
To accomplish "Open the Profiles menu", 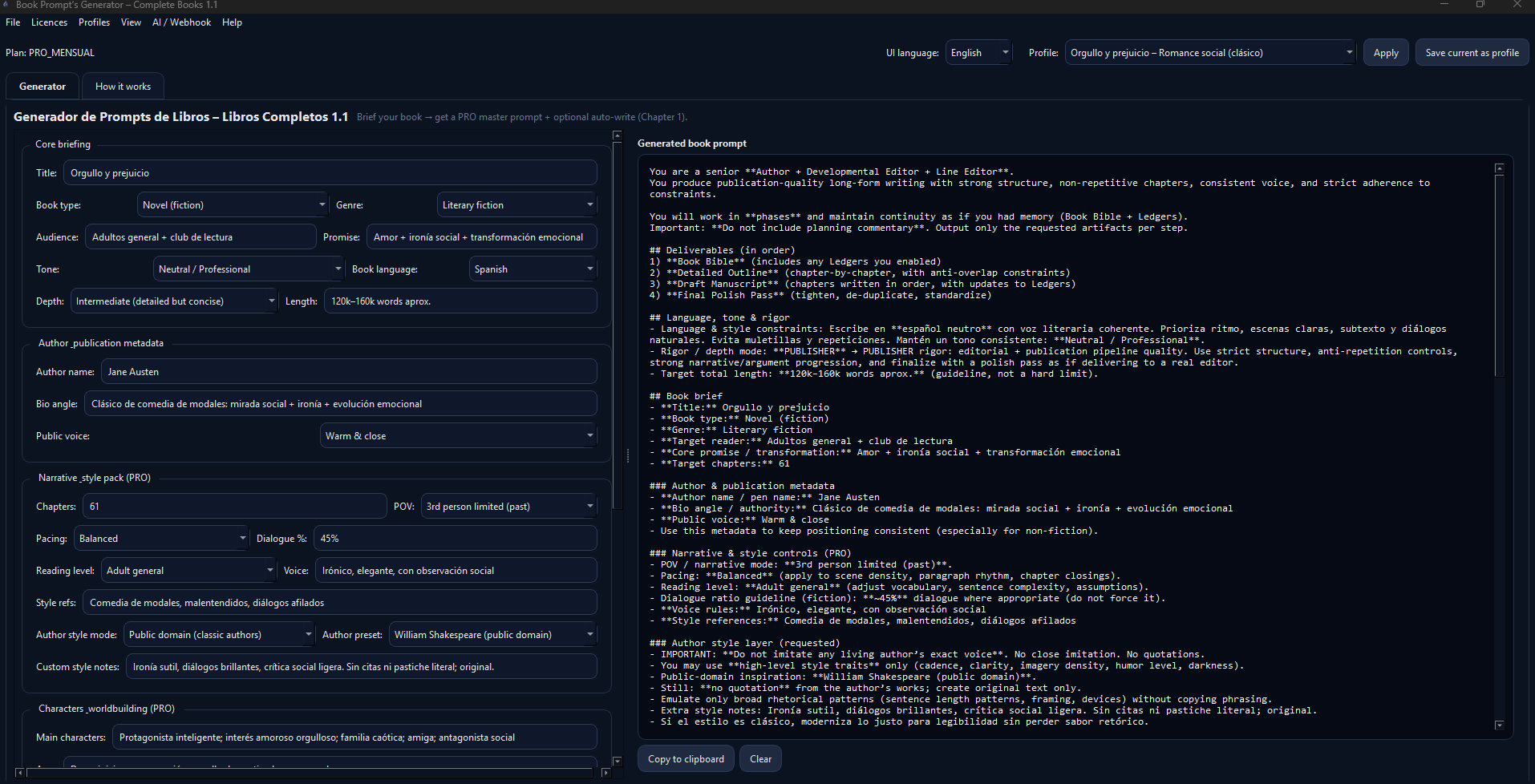I will point(94,22).
